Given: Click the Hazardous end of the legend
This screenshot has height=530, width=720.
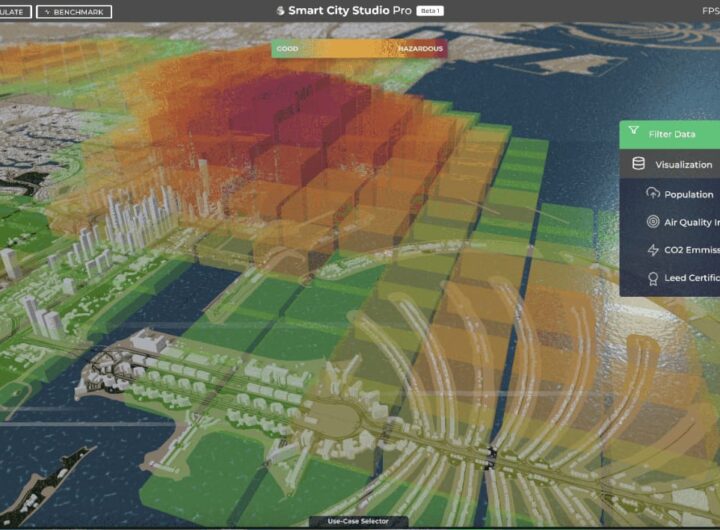Looking at the screenshot, I should click(420, 49).
